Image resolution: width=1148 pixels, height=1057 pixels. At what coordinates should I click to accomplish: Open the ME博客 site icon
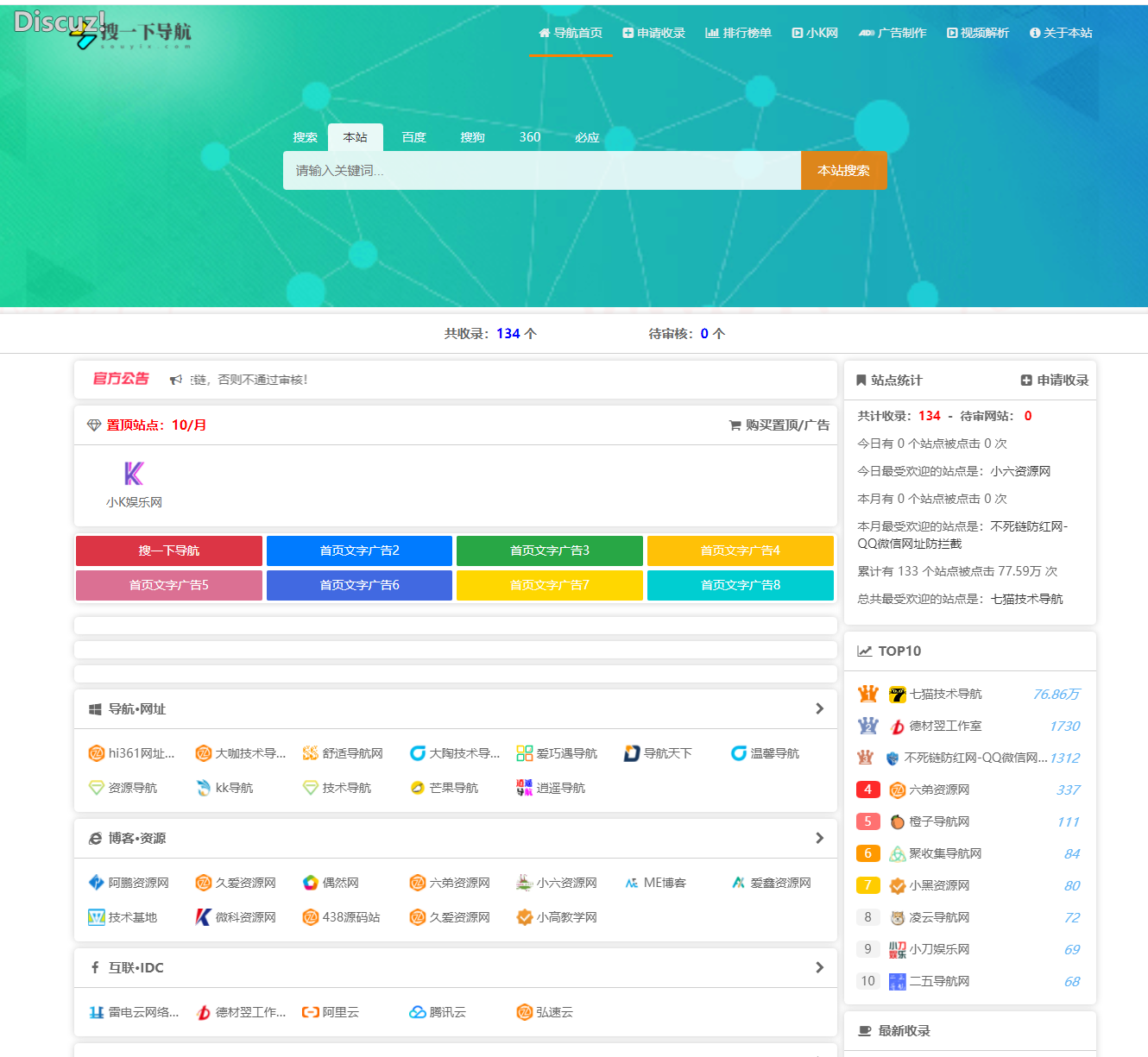pos(632,883)
